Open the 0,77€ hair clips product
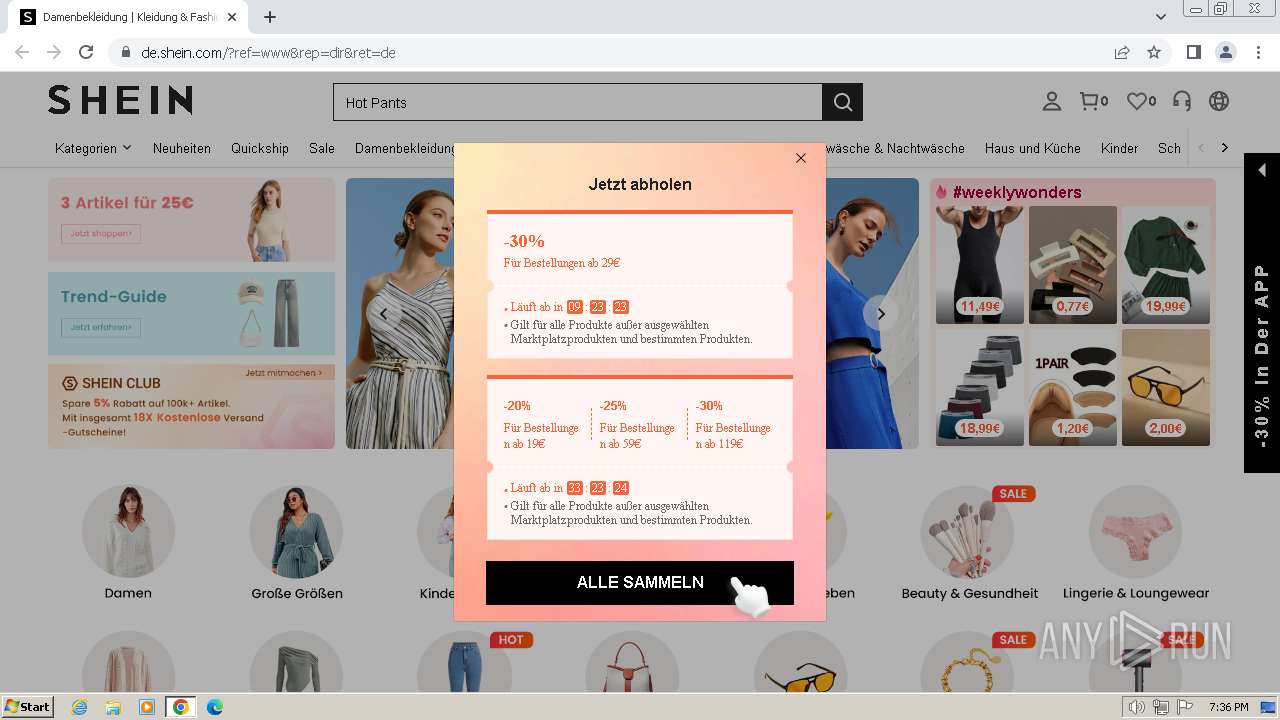Viewport: 1280px width, 720px height. click(x=1073, y=265)
